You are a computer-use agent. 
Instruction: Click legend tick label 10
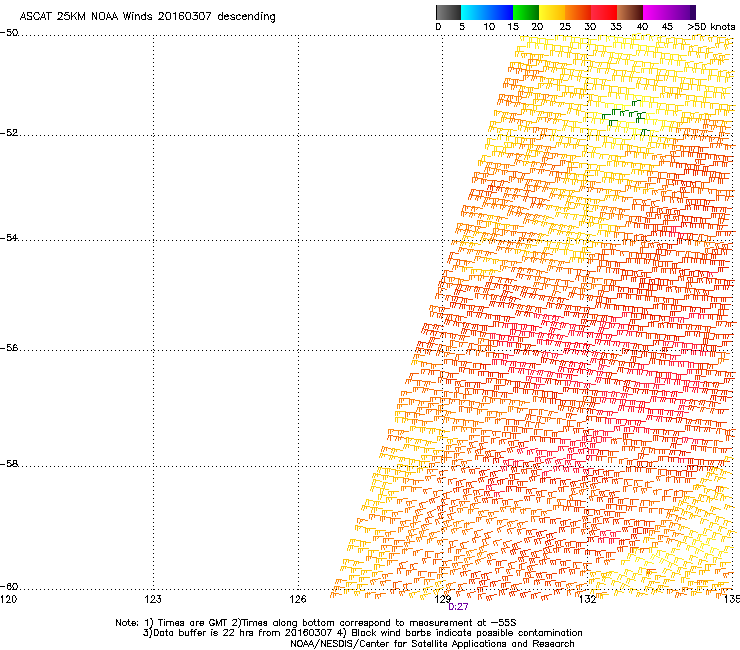(489, 27)
